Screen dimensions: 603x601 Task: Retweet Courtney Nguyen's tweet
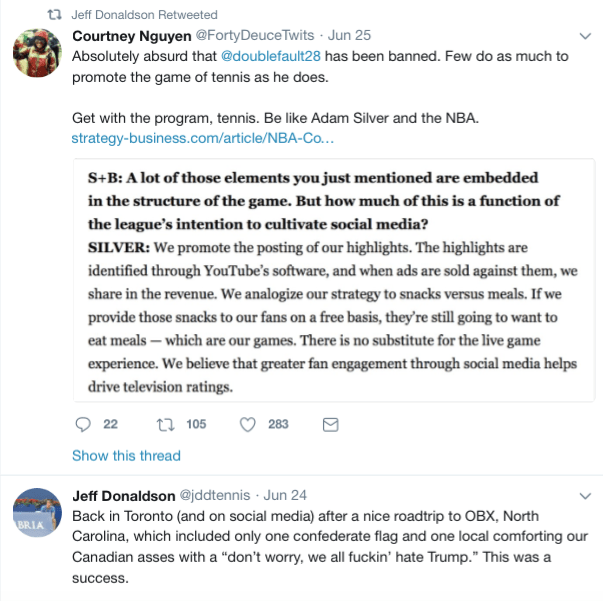click(165, 424)
